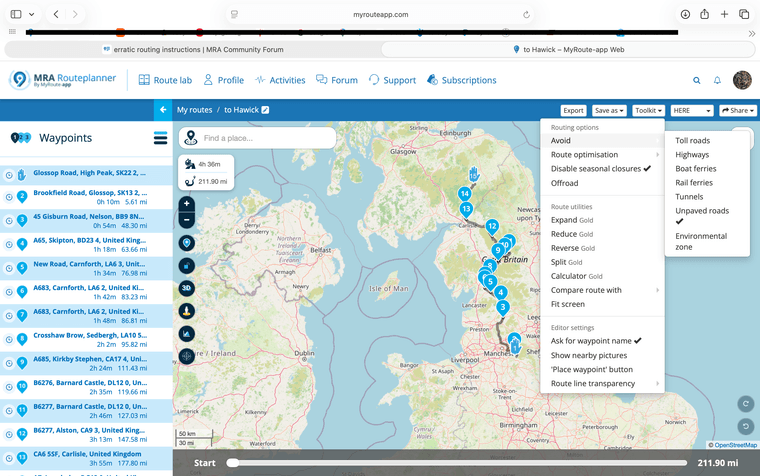Image resolution: width=760 pixels, height=476 pixels.
Task: Open a new Safari tab
Action: coord(724,15)
